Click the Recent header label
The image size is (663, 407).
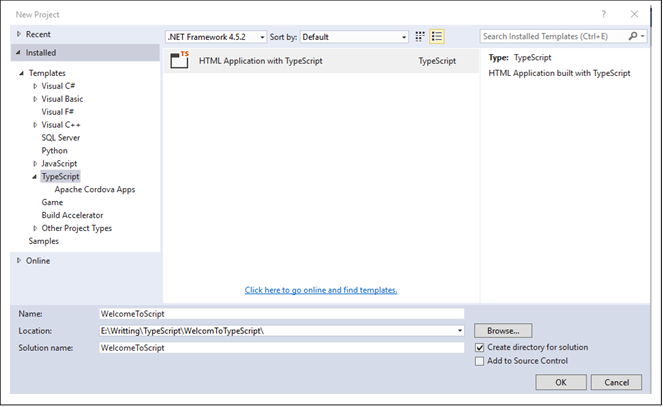[x=38, y=34]
